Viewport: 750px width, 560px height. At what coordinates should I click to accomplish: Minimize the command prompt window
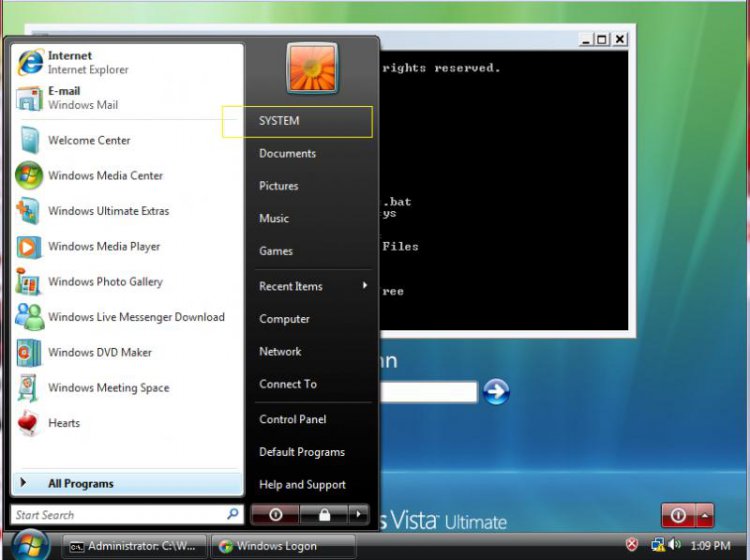[585, 39]
